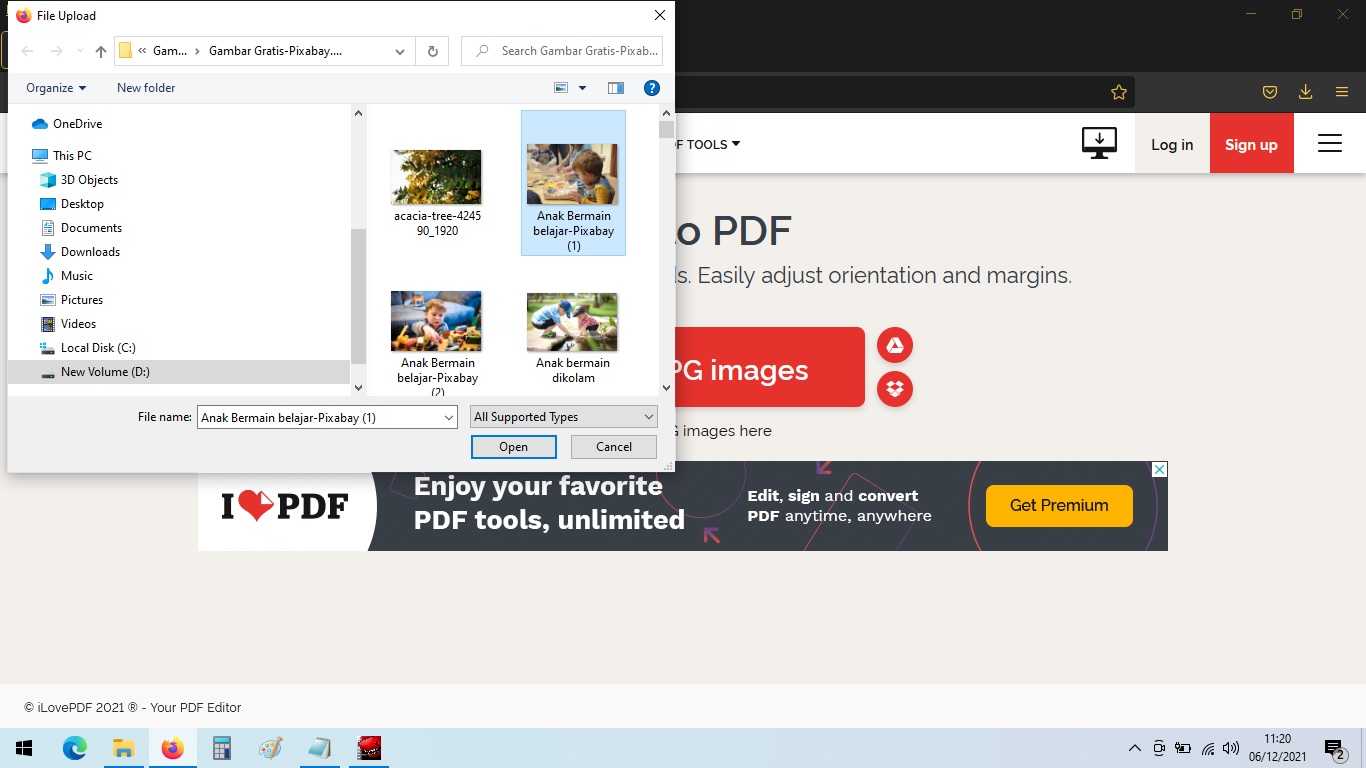Click the iLovePDF connect-to-device monitor icon
Viewport: 1366px width, 768px height.
click(1099, 143)
